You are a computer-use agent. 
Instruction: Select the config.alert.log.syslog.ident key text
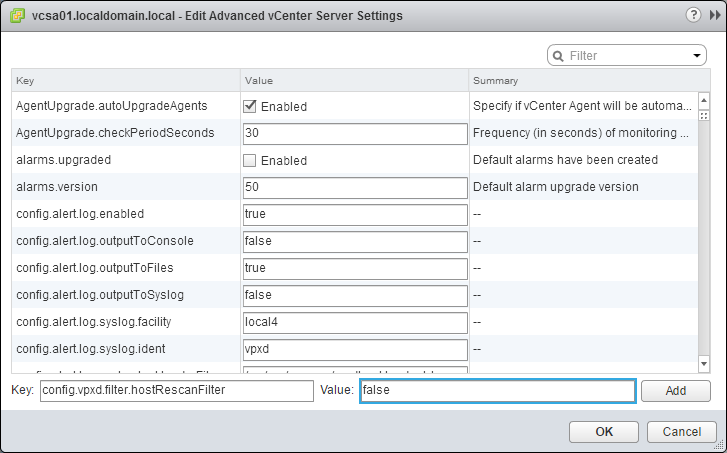(x=90, y=349)
